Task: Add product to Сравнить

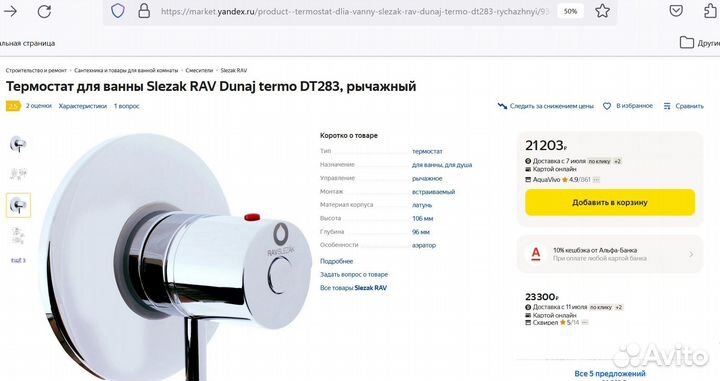Action: 689,106
